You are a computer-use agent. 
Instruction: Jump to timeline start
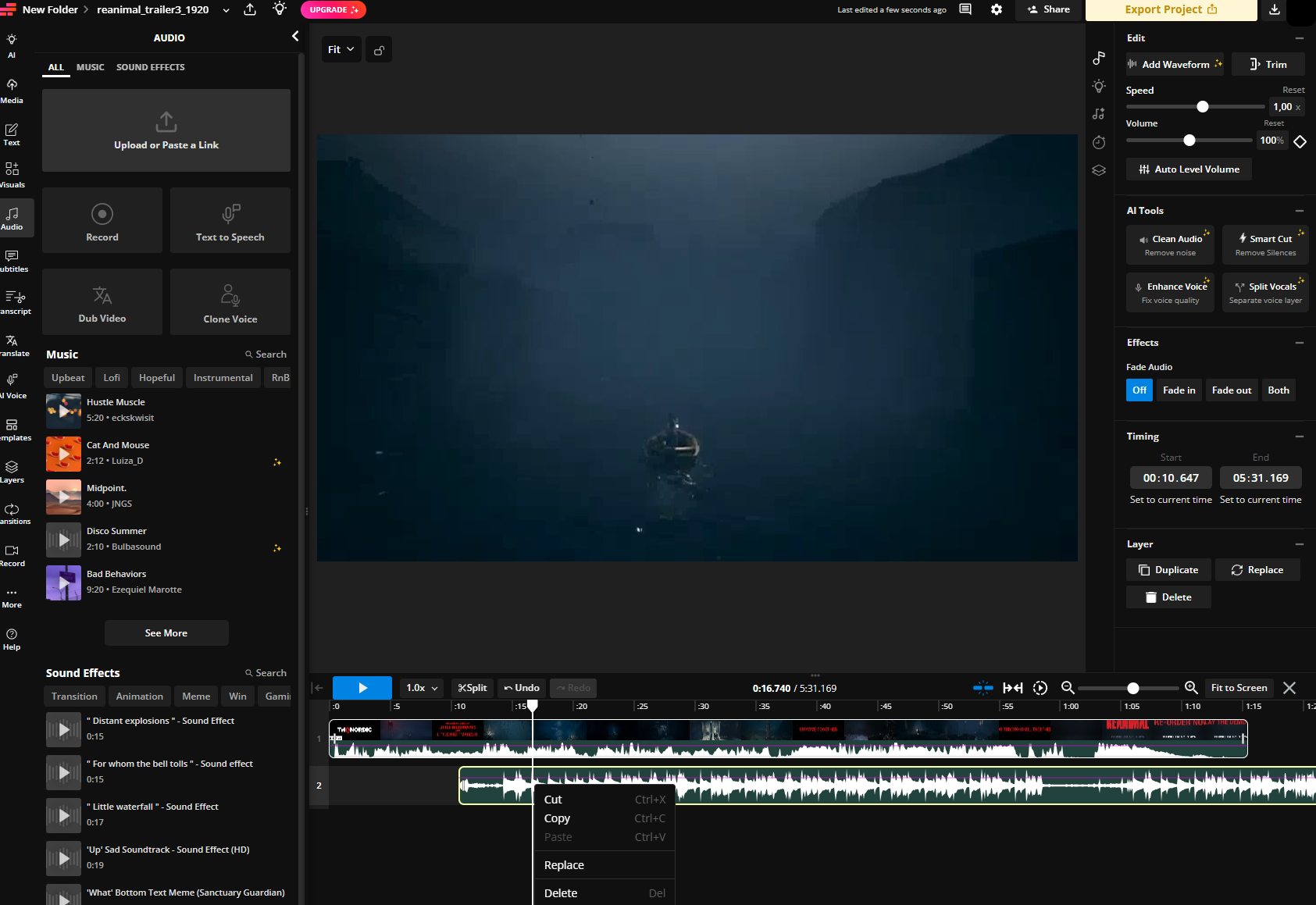click(x=317, y=688)
